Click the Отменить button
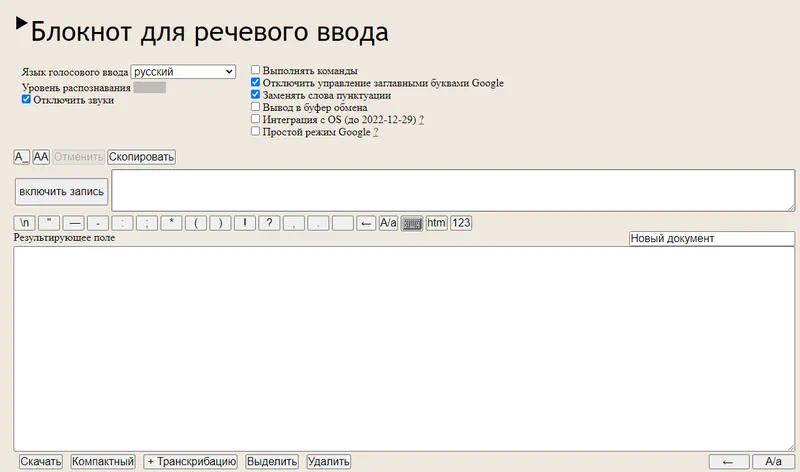The height and width of the screenshot is (472, 800). [79, 157]
